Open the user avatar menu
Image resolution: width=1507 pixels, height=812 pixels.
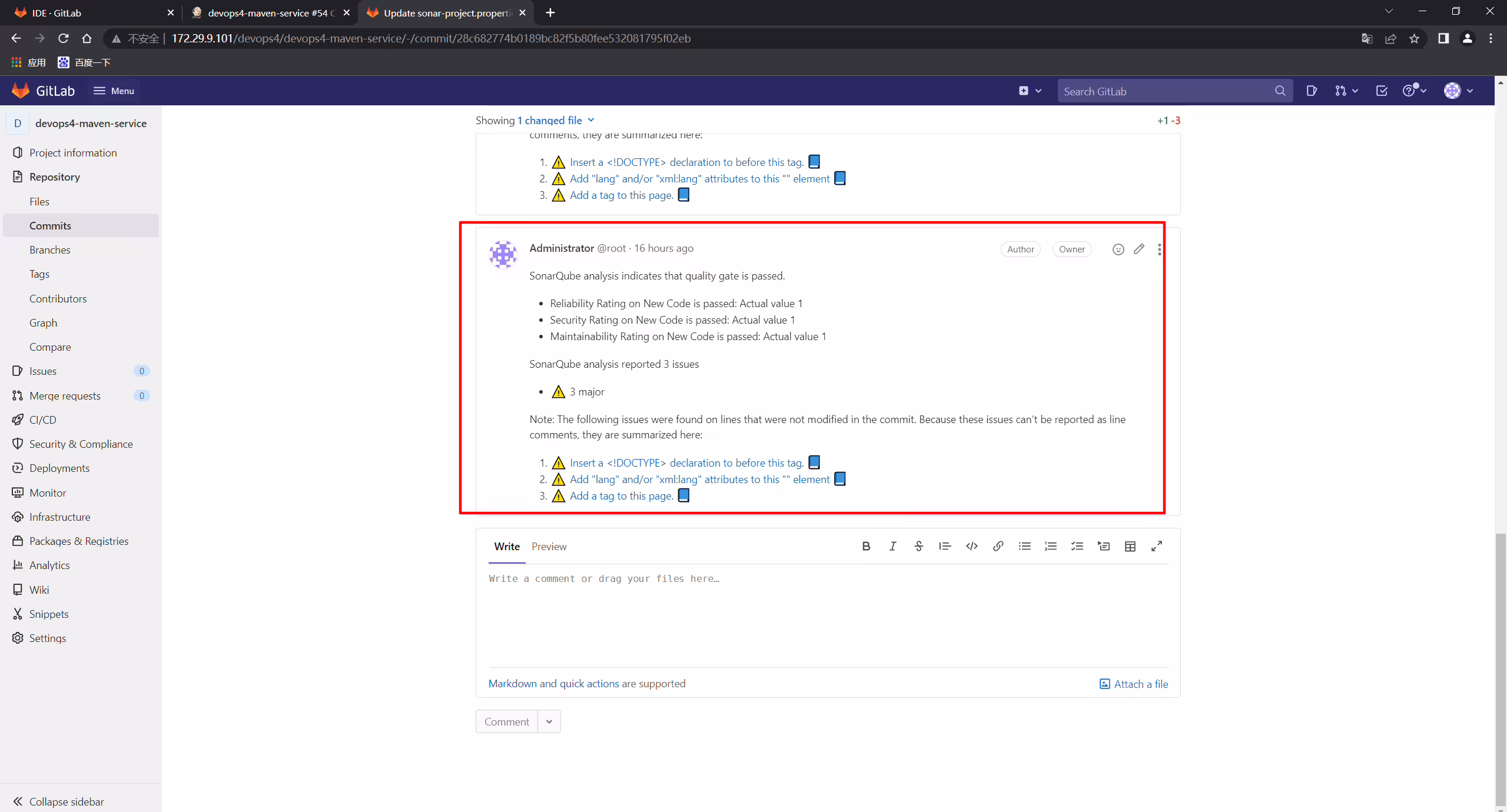point(1458,91)
